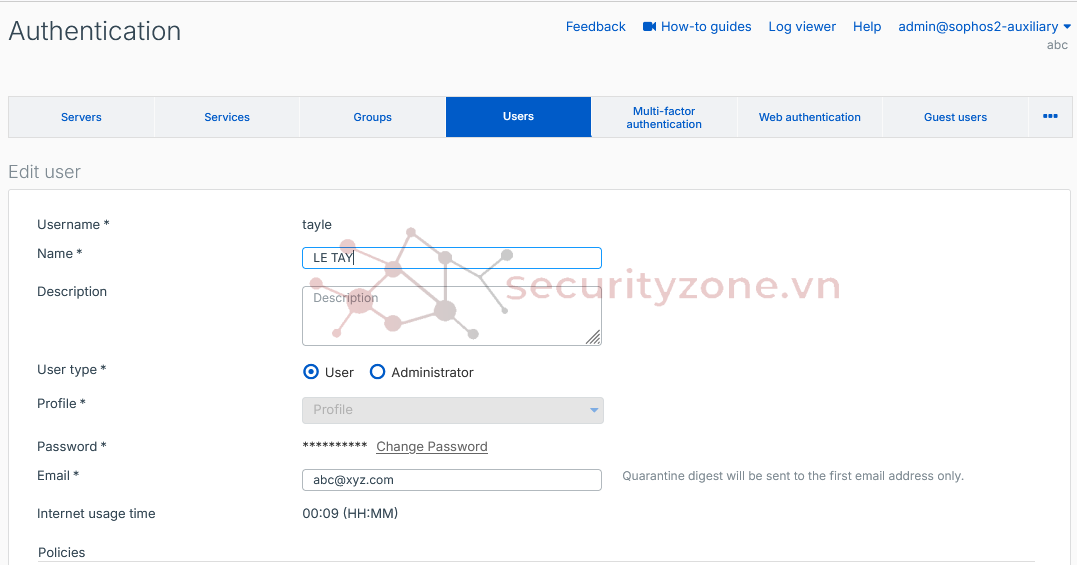The width and height of the screenshot is (1077, 565).
Task: Go to the Groups tab
Action: click(x=372, y=117)
